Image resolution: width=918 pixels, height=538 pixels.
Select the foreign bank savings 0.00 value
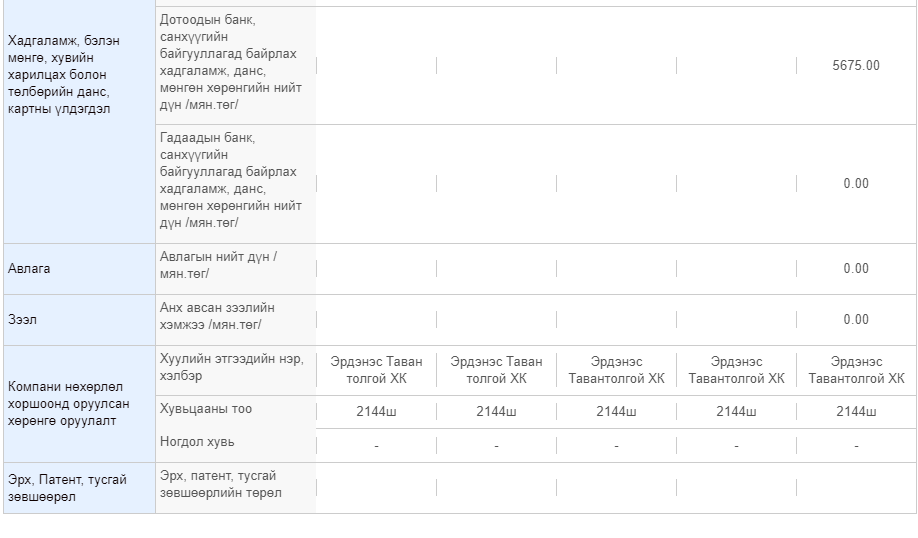(855, 184)
